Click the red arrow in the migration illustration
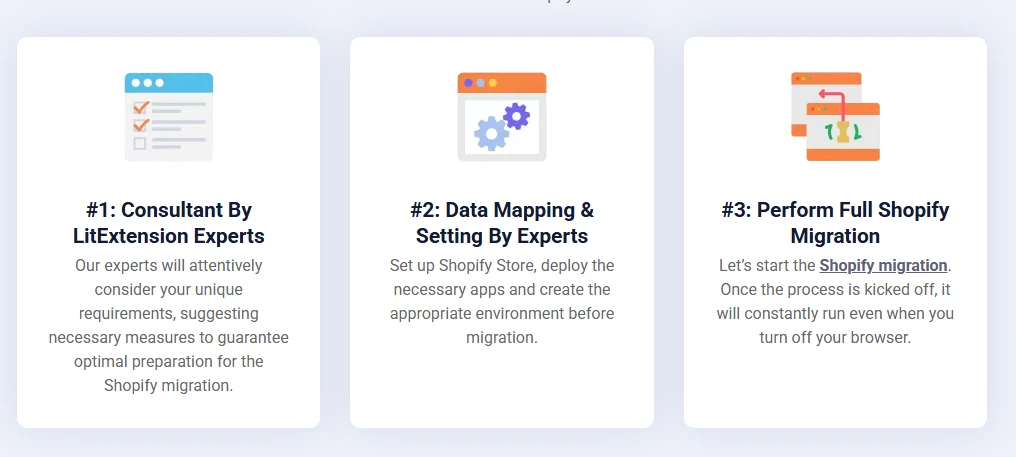The width and height of the screenshot is (1016, 457). [x=831, y=97]
